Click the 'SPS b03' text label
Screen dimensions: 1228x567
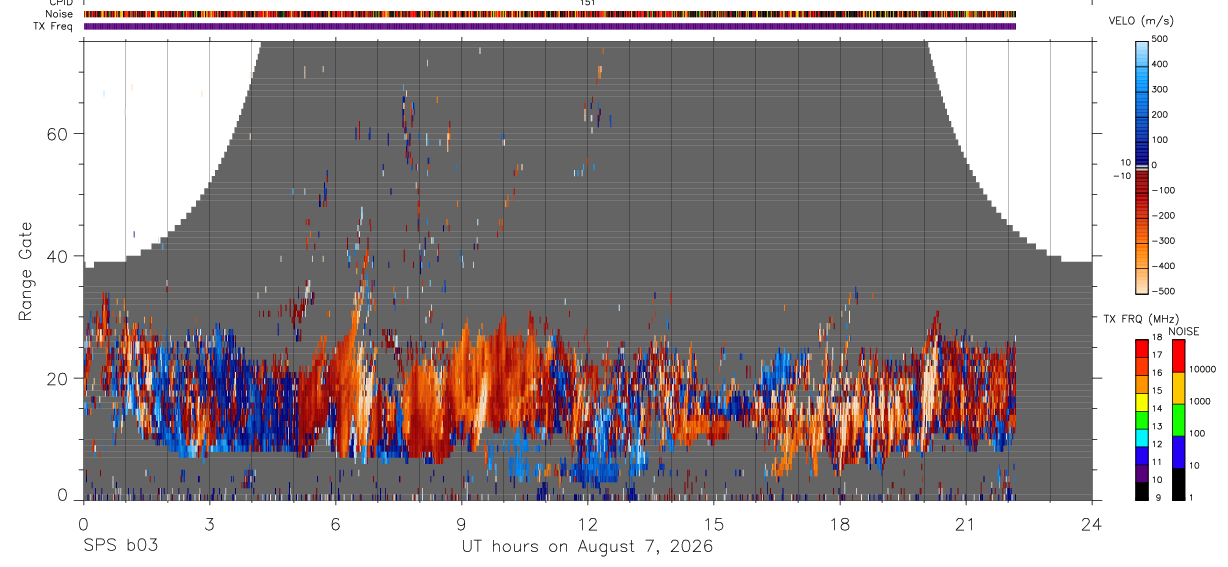(x=120, y=547)
